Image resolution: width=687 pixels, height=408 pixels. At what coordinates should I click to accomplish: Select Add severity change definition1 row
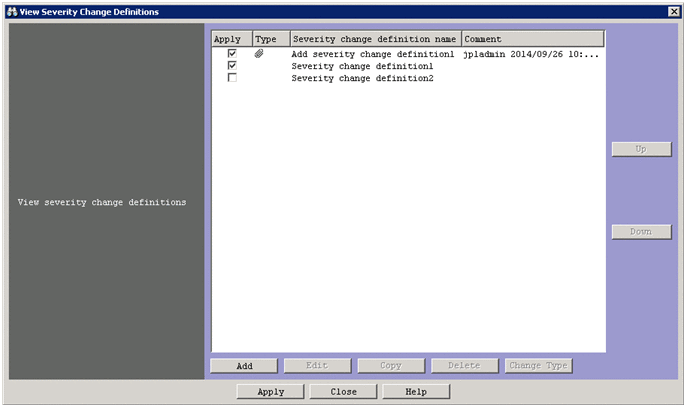point(372,54)
